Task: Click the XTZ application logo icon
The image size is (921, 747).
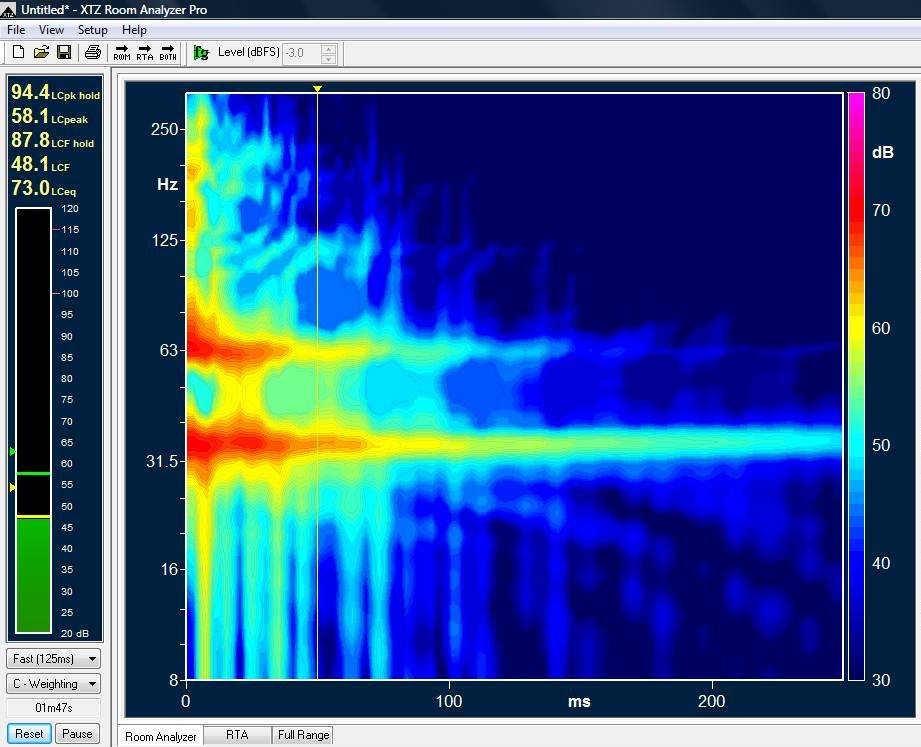Action: pos(8,9)
